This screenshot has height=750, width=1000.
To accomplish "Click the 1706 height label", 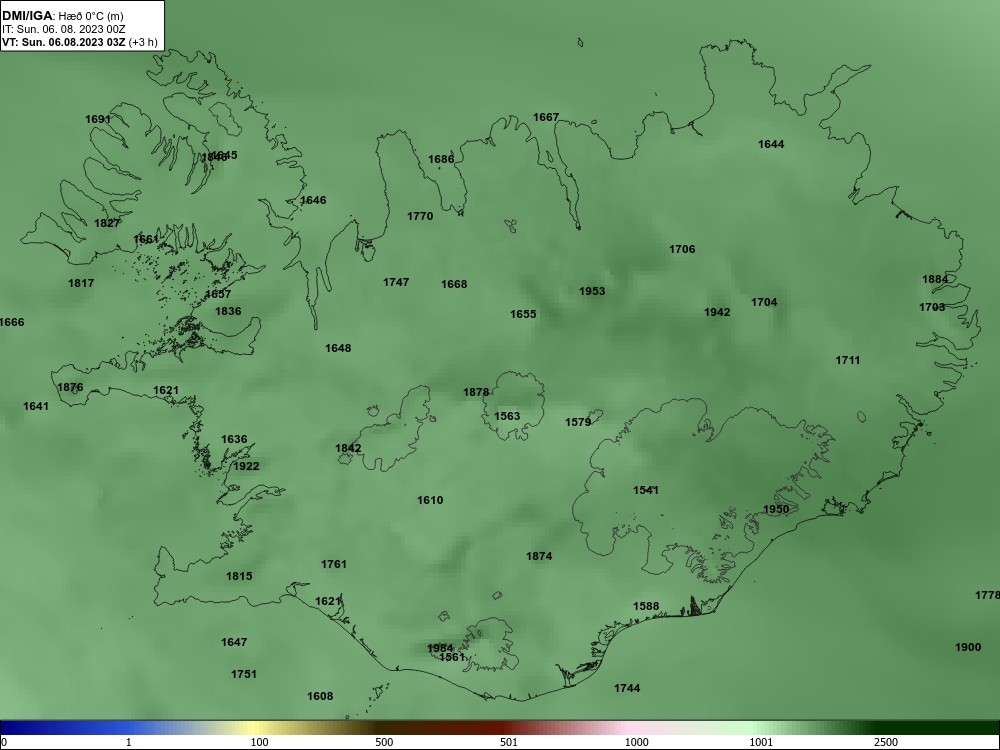I will click(682, 249).
